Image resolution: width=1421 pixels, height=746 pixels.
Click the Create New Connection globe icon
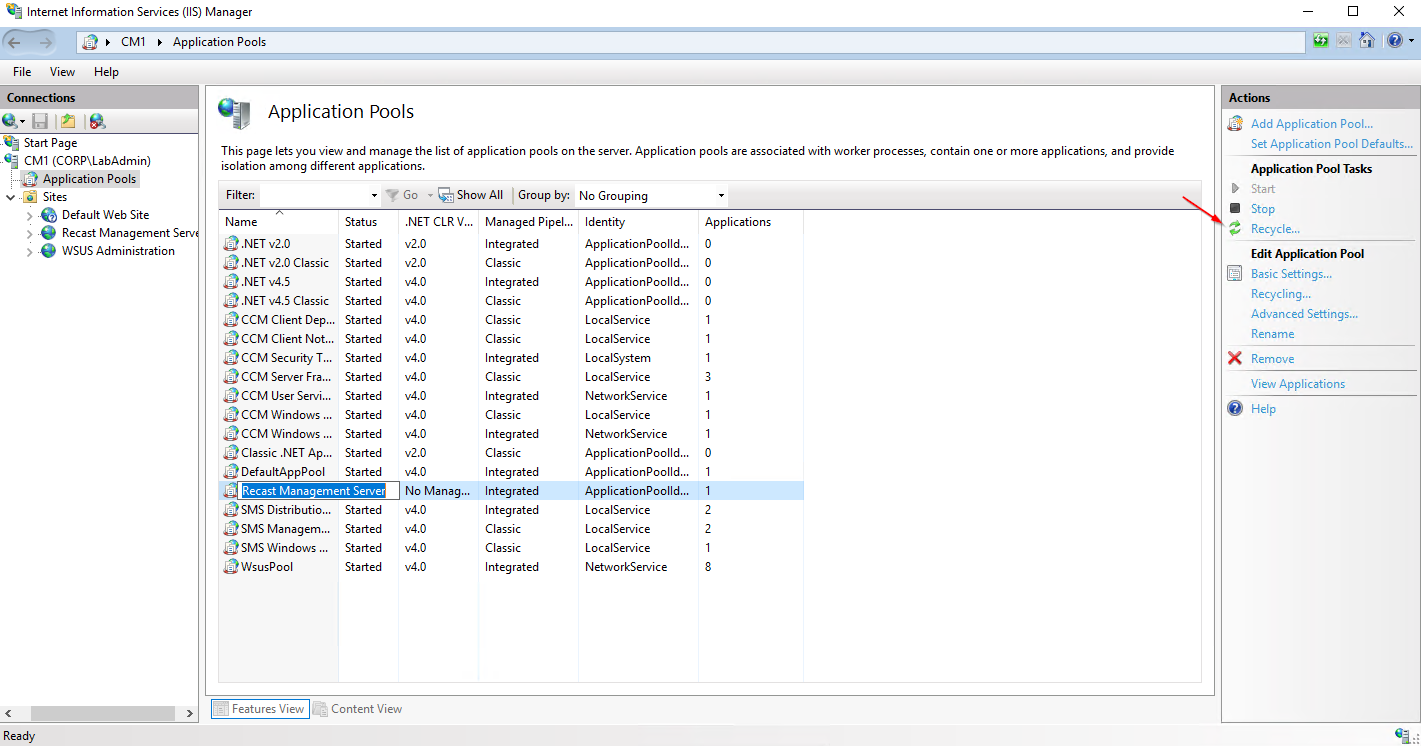point(10,121)
